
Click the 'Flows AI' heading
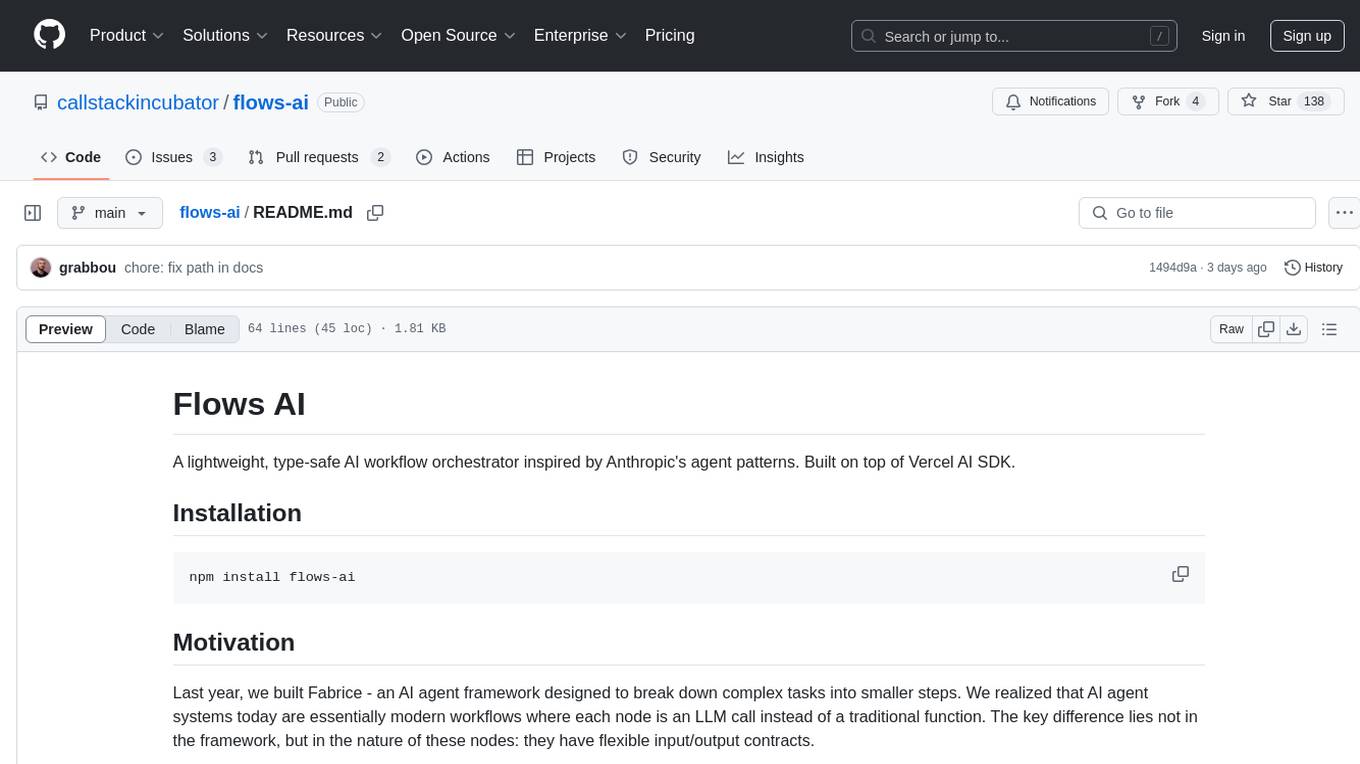pos(239,404)
